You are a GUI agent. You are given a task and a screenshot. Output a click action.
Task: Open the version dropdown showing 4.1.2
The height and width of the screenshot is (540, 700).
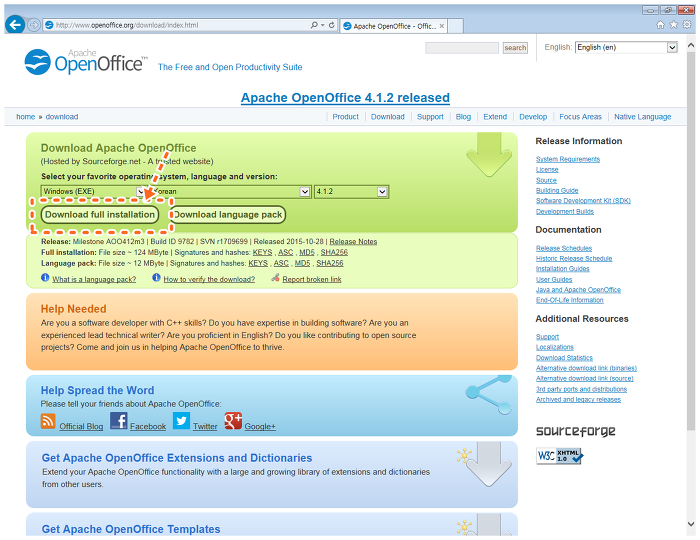pos(351,191)
